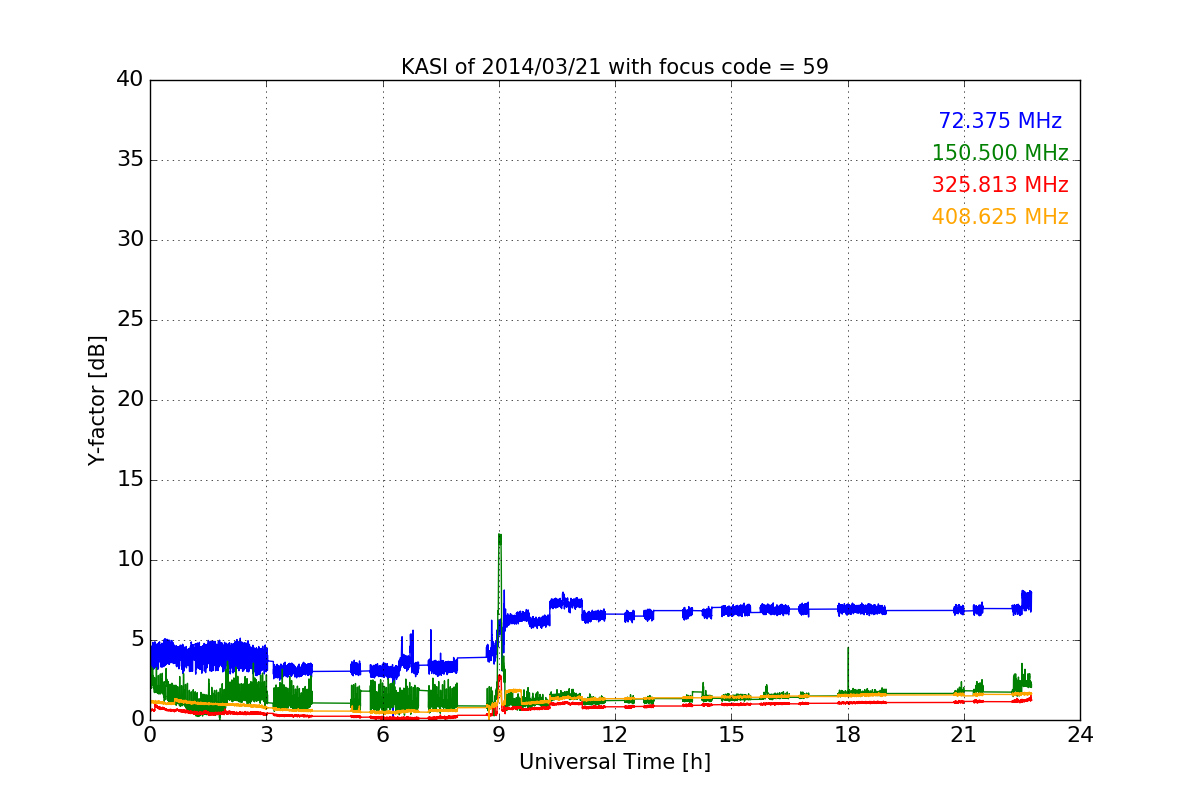This screenshot has height=800, width=1200.
Task: Click the x-axis tick label 6
Action: [x=383, y=735]
